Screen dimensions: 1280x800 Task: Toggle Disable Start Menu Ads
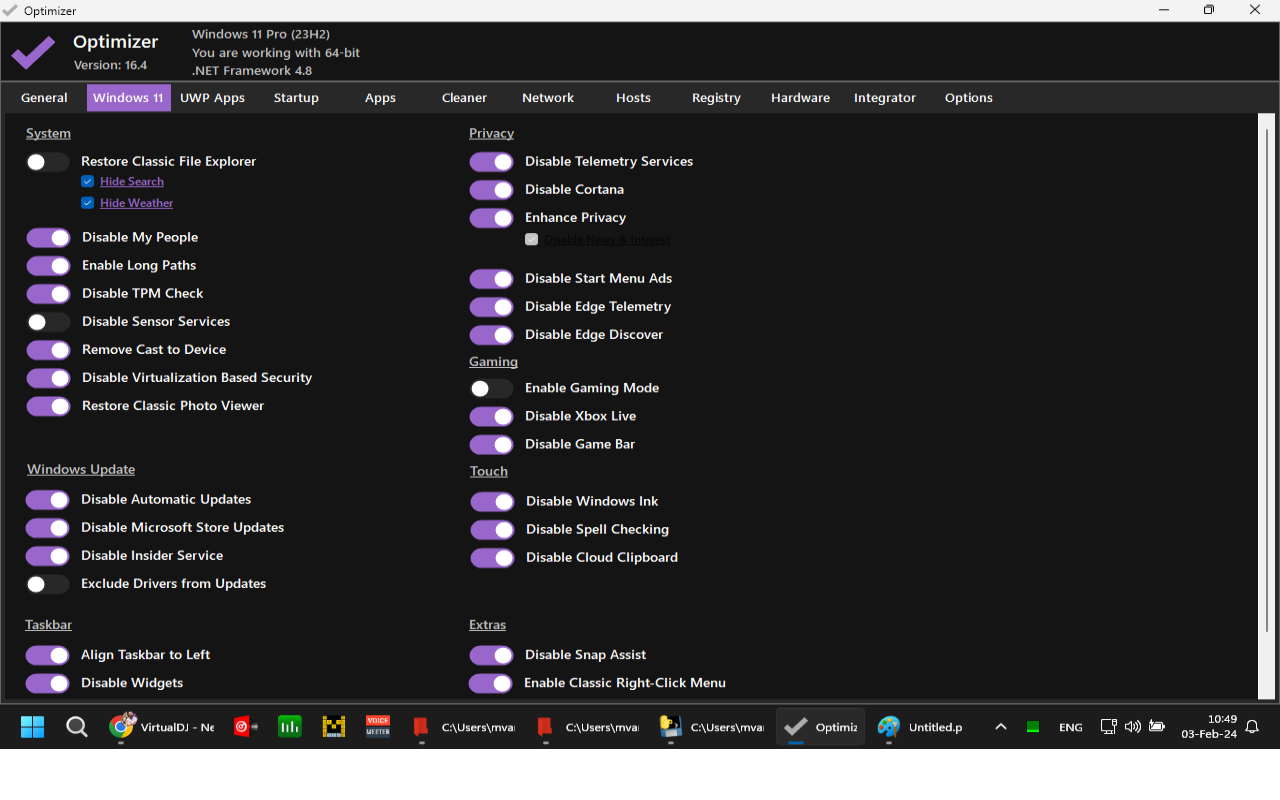(491, 279)
